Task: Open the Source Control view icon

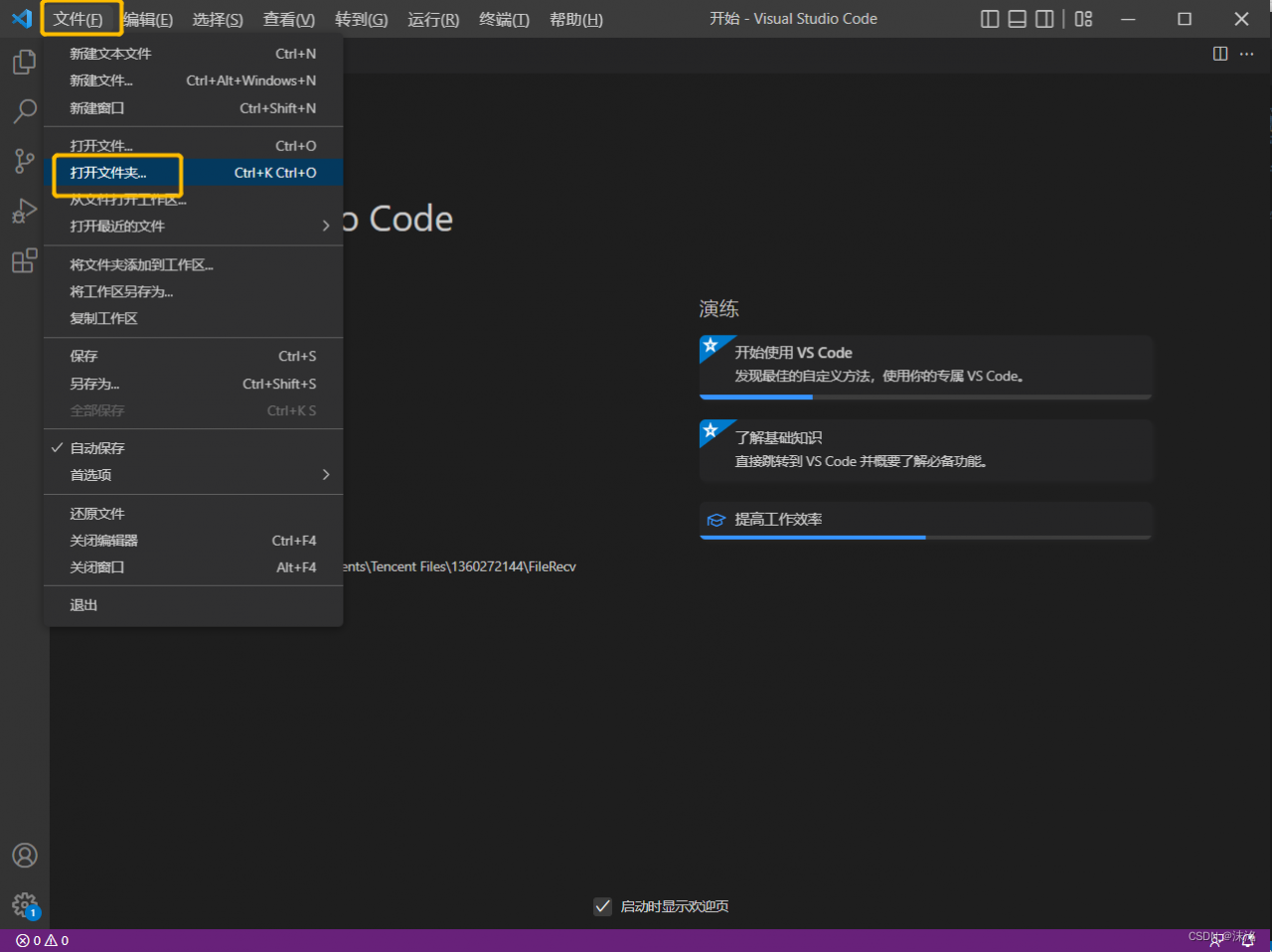Action: tap(24, 161)
